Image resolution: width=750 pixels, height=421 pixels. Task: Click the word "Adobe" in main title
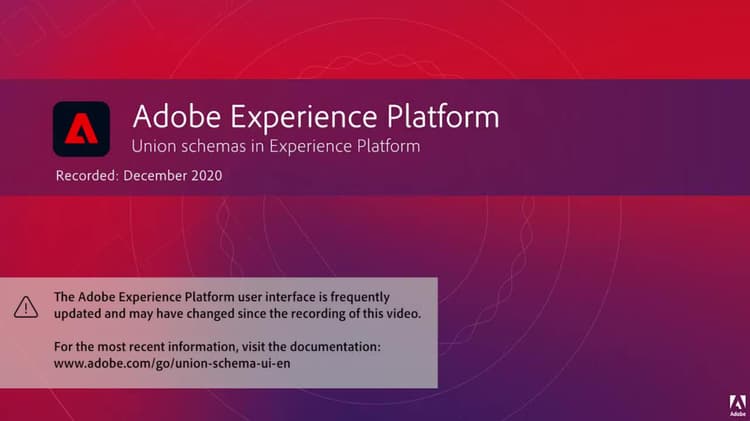pyautogui.click(x=177, y=116)
